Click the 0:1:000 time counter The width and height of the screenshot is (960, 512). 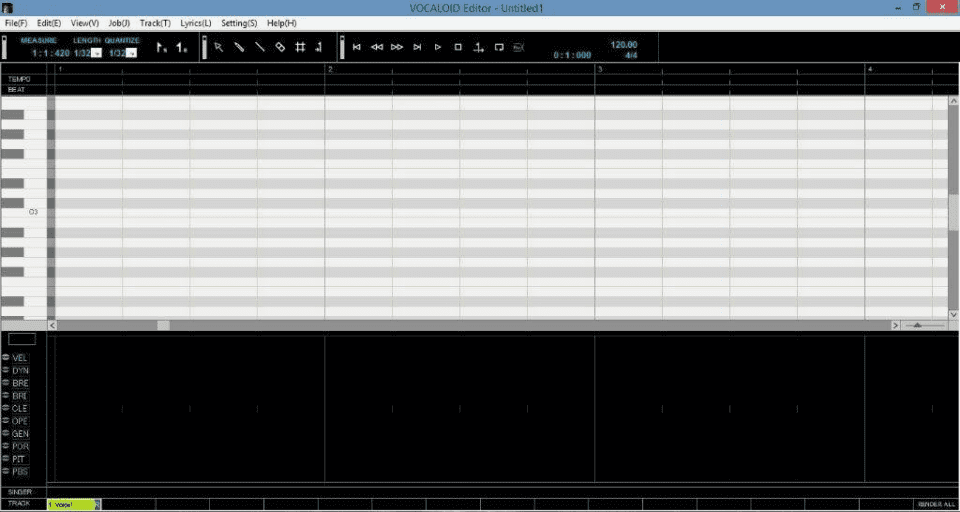coord(572,55)
